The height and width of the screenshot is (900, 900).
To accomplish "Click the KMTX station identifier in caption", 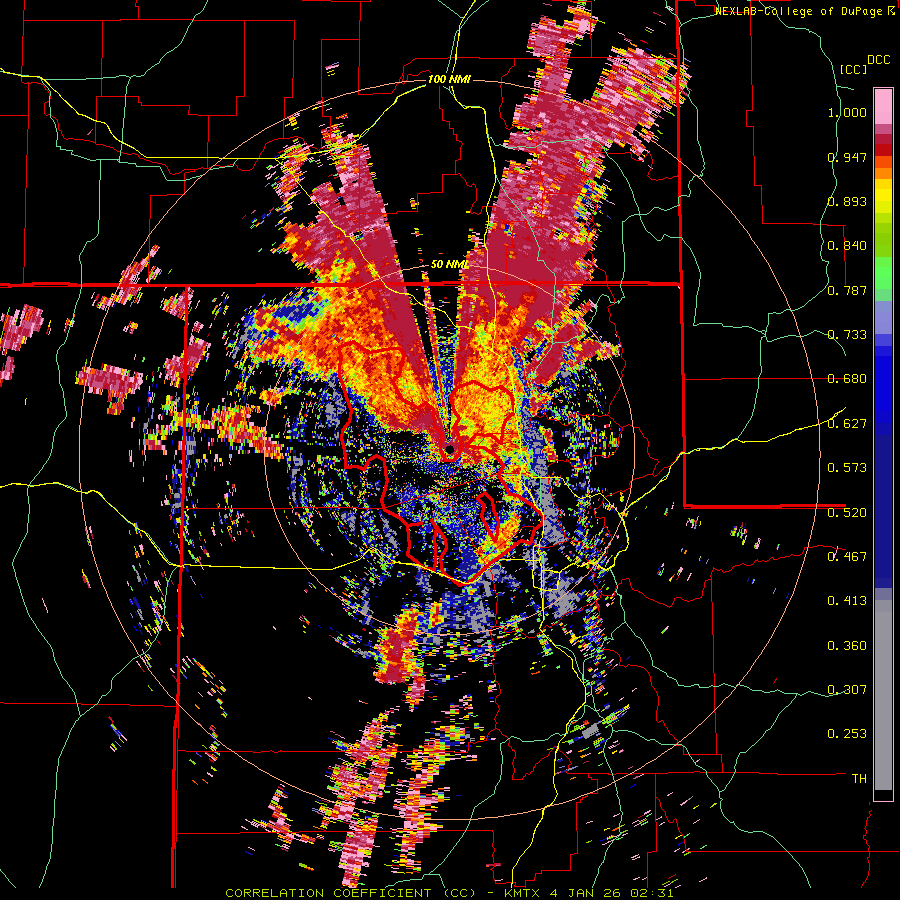I will click(523, 893).
